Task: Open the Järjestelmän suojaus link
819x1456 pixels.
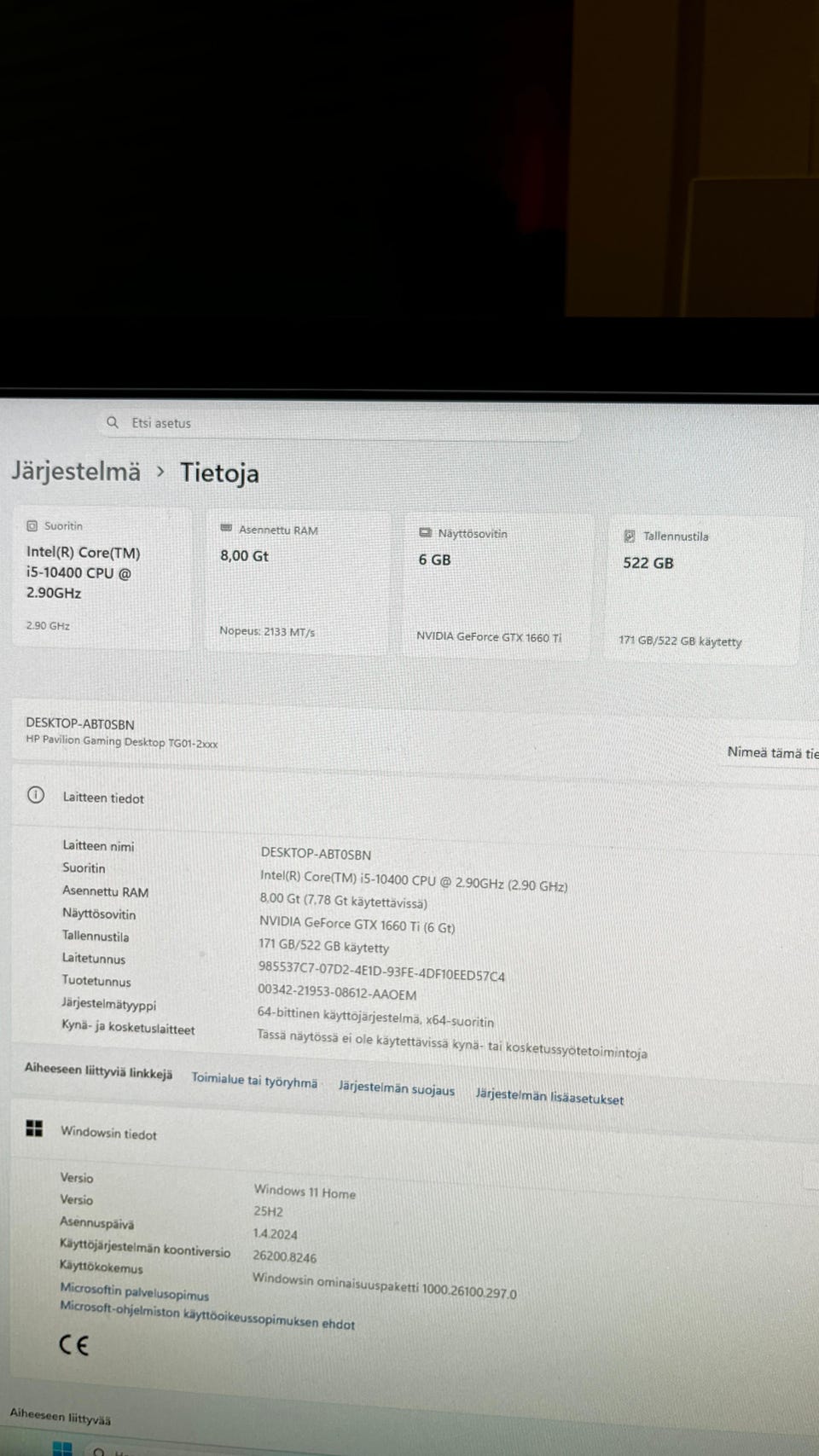Action: (397, 1088)
